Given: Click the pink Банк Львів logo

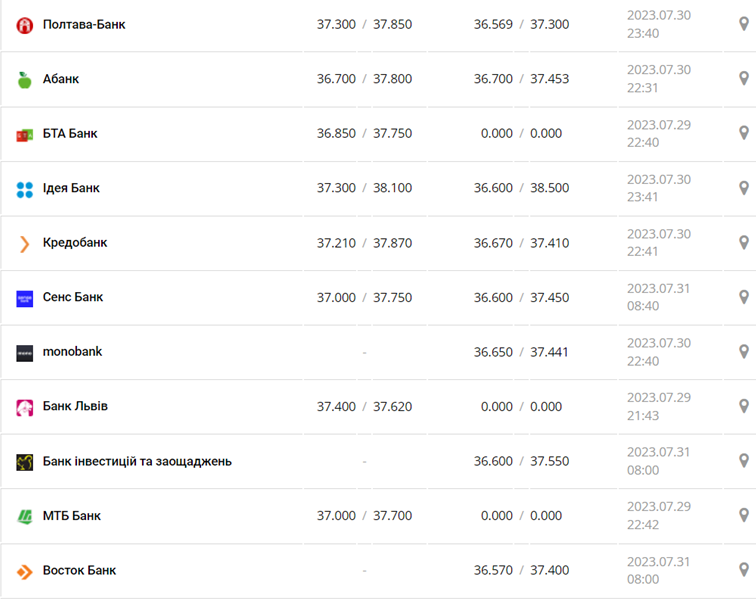Looking at the screenshot, I should (x=25, y=407).
